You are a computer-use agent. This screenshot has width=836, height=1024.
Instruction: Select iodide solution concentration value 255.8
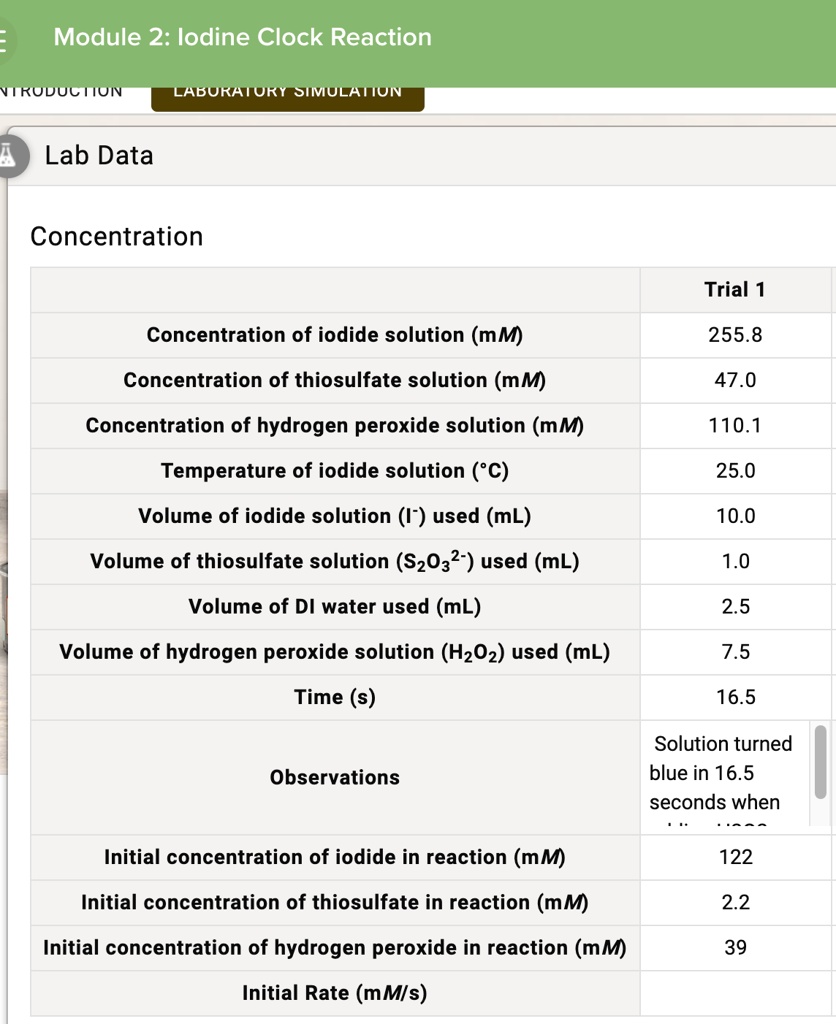pyautogui.click(x=735, y=335)
